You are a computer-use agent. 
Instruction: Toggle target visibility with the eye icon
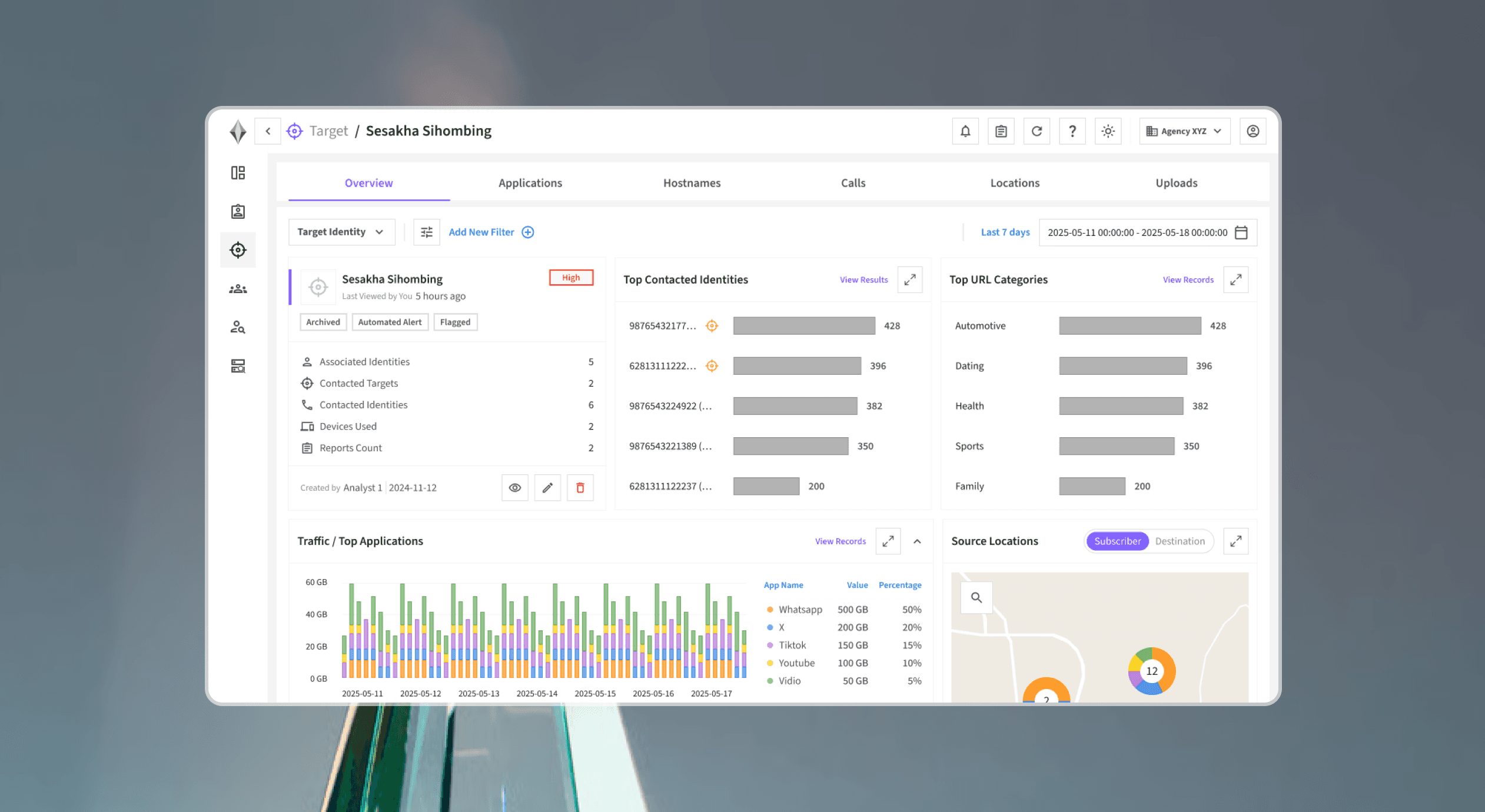click(515, 487)
